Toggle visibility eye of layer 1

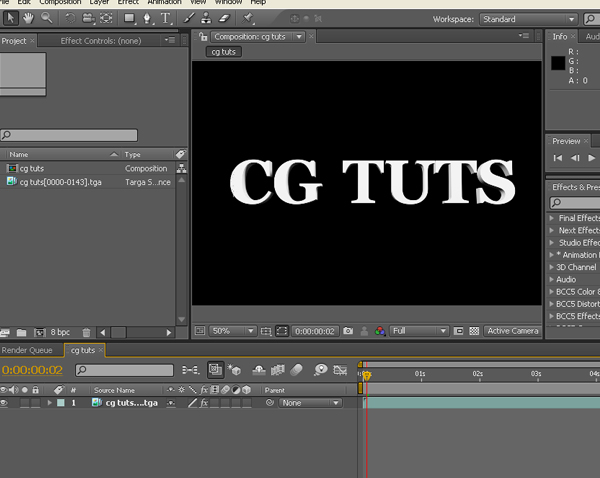[5, 403]
